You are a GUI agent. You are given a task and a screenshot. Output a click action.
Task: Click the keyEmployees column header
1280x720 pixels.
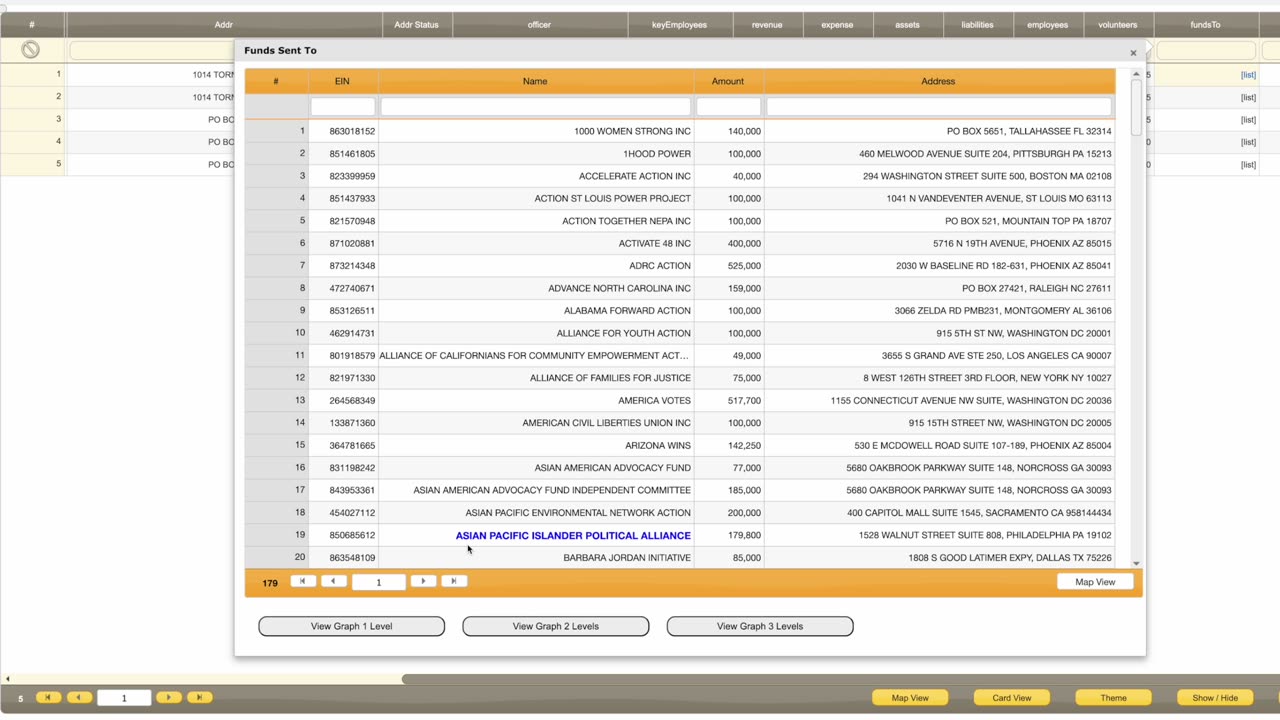679,25
